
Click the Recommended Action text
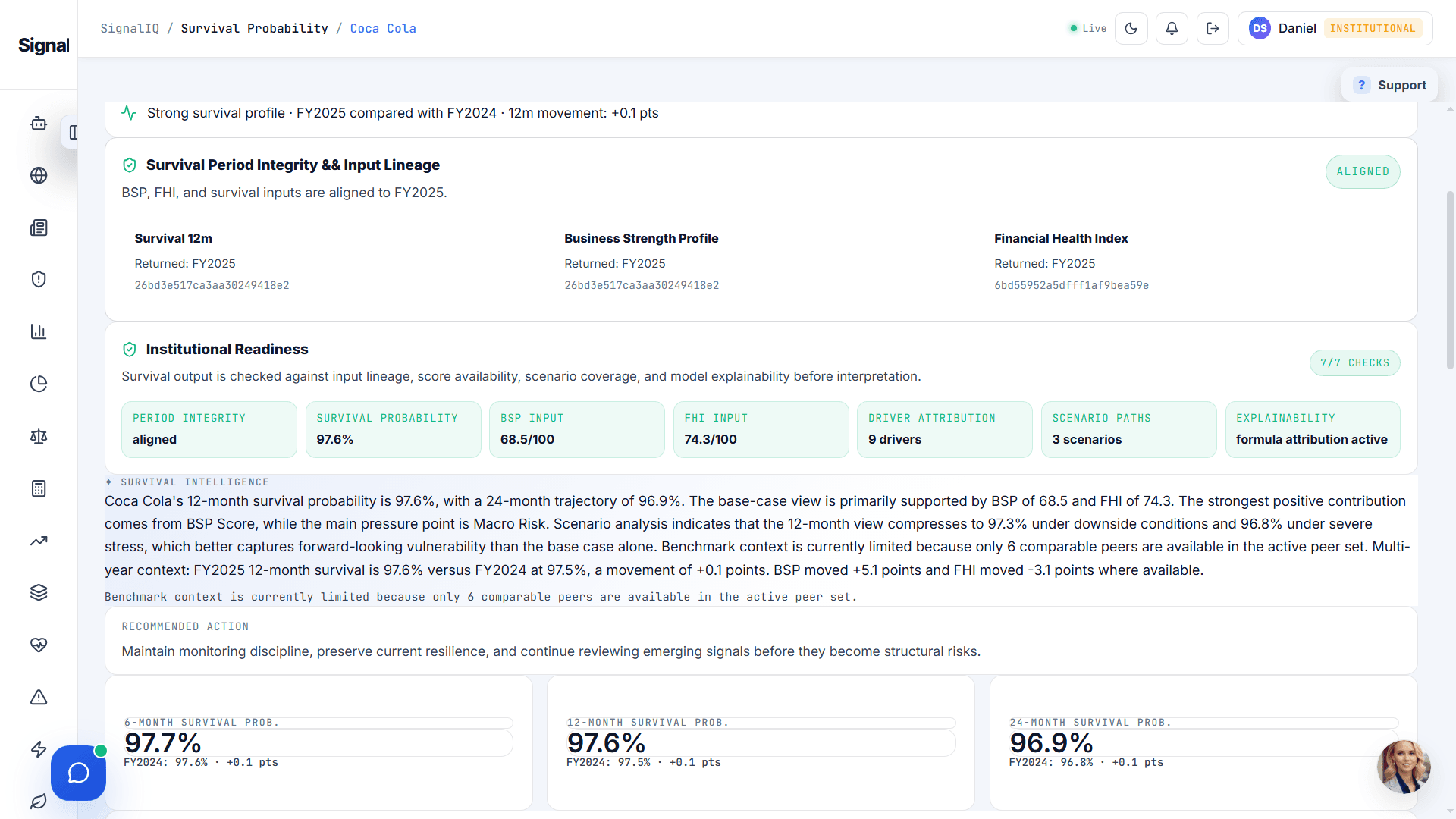[551, 651]
